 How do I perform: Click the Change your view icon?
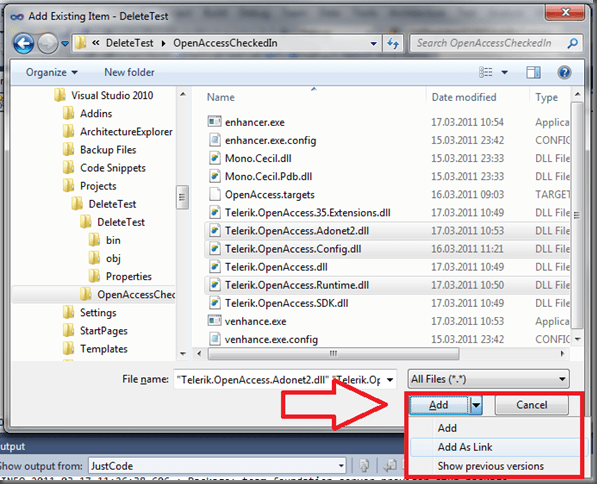click(485, 72)
